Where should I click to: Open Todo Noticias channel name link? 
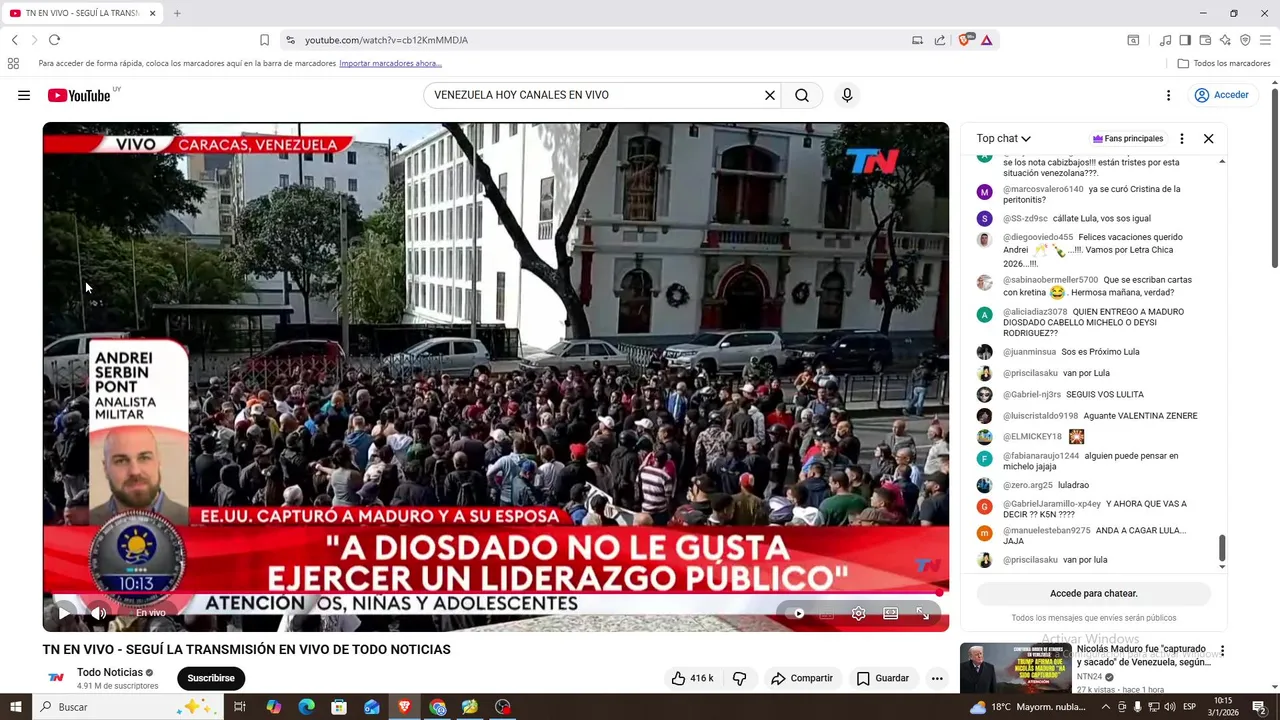click(110, 672)
